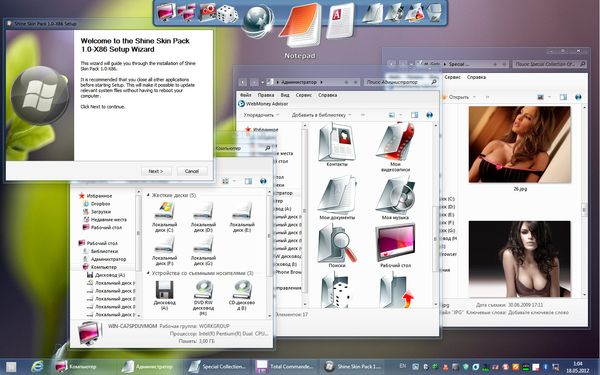Open Локальный диск (F:) drive icon
This screenshot has width=600, height=375.
[x=165, y=250]
